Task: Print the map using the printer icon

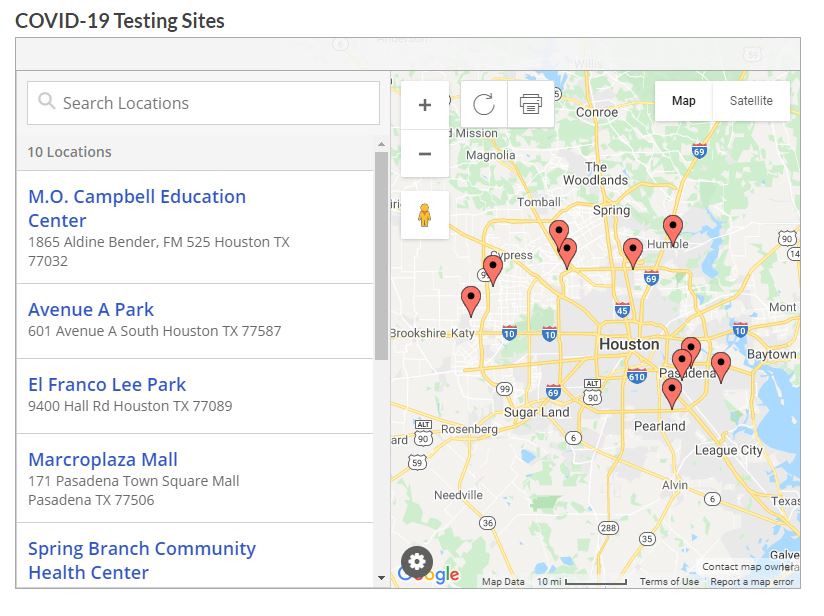Action: point(531,104)
